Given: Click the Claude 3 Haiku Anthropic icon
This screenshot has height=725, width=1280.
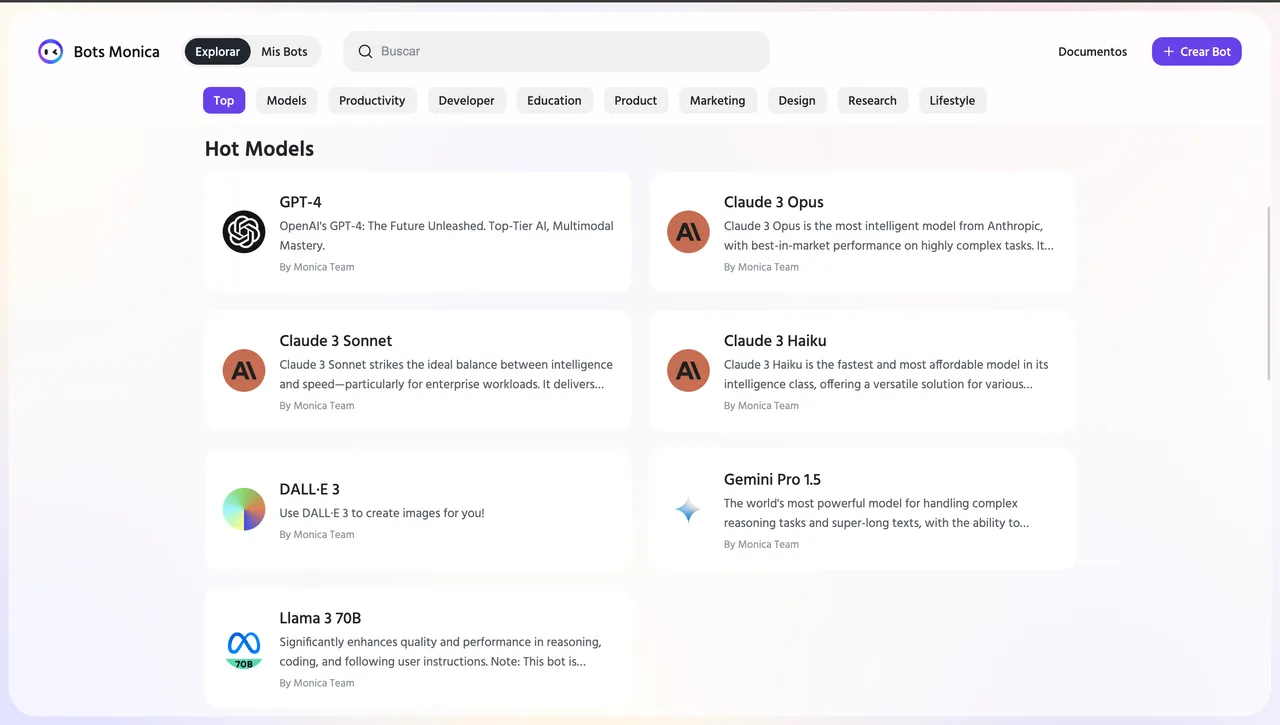Looking at the screenshot, I should pos(688,371).
